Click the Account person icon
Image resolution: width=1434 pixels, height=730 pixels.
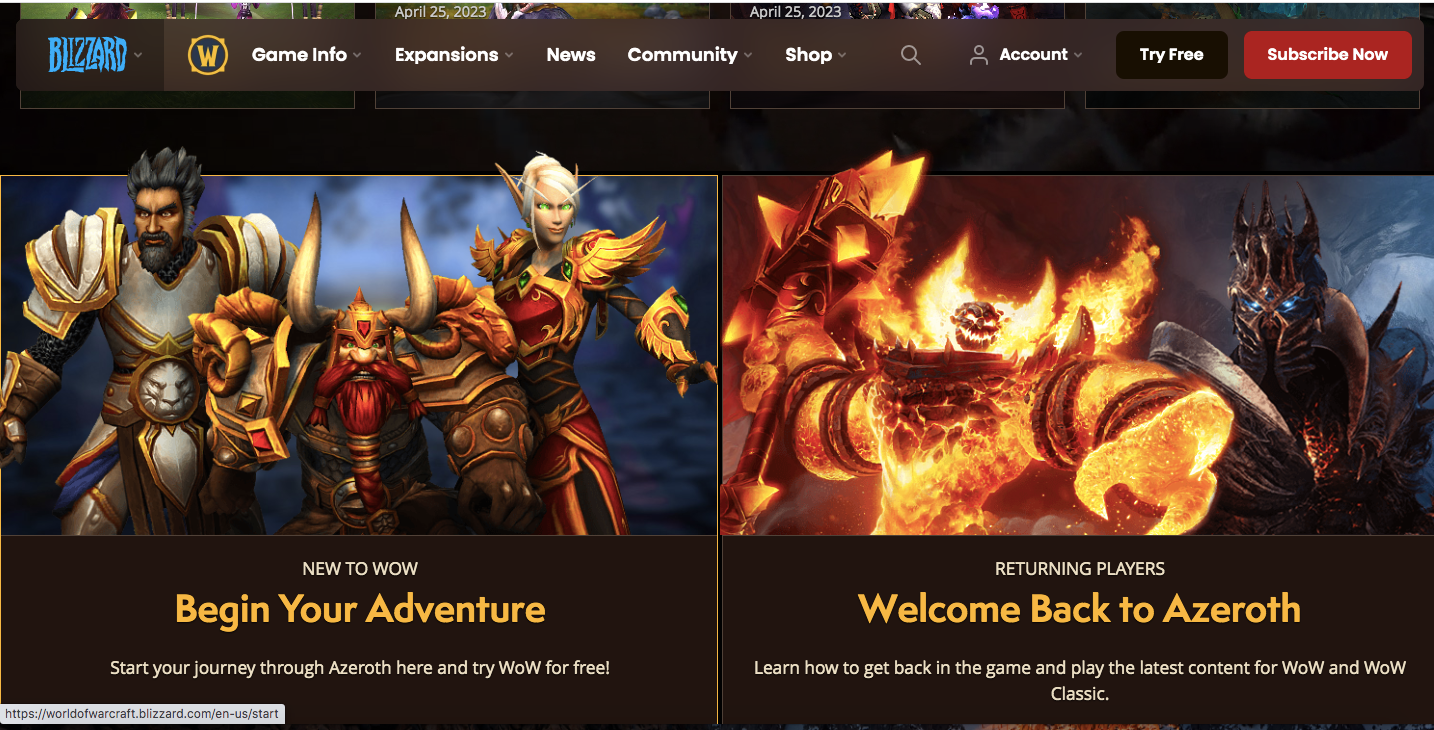point(978,55)
